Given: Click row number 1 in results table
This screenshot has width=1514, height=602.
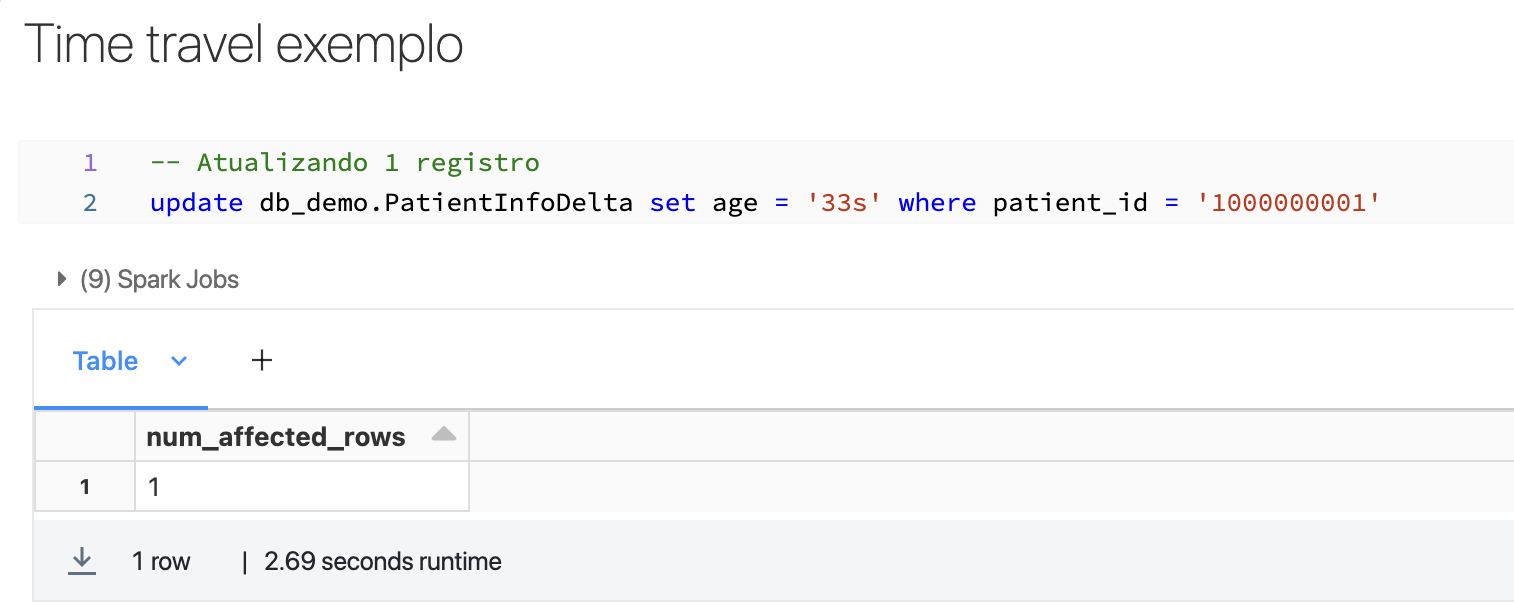Looking at the screenshot, I should [x=85, y=487].
